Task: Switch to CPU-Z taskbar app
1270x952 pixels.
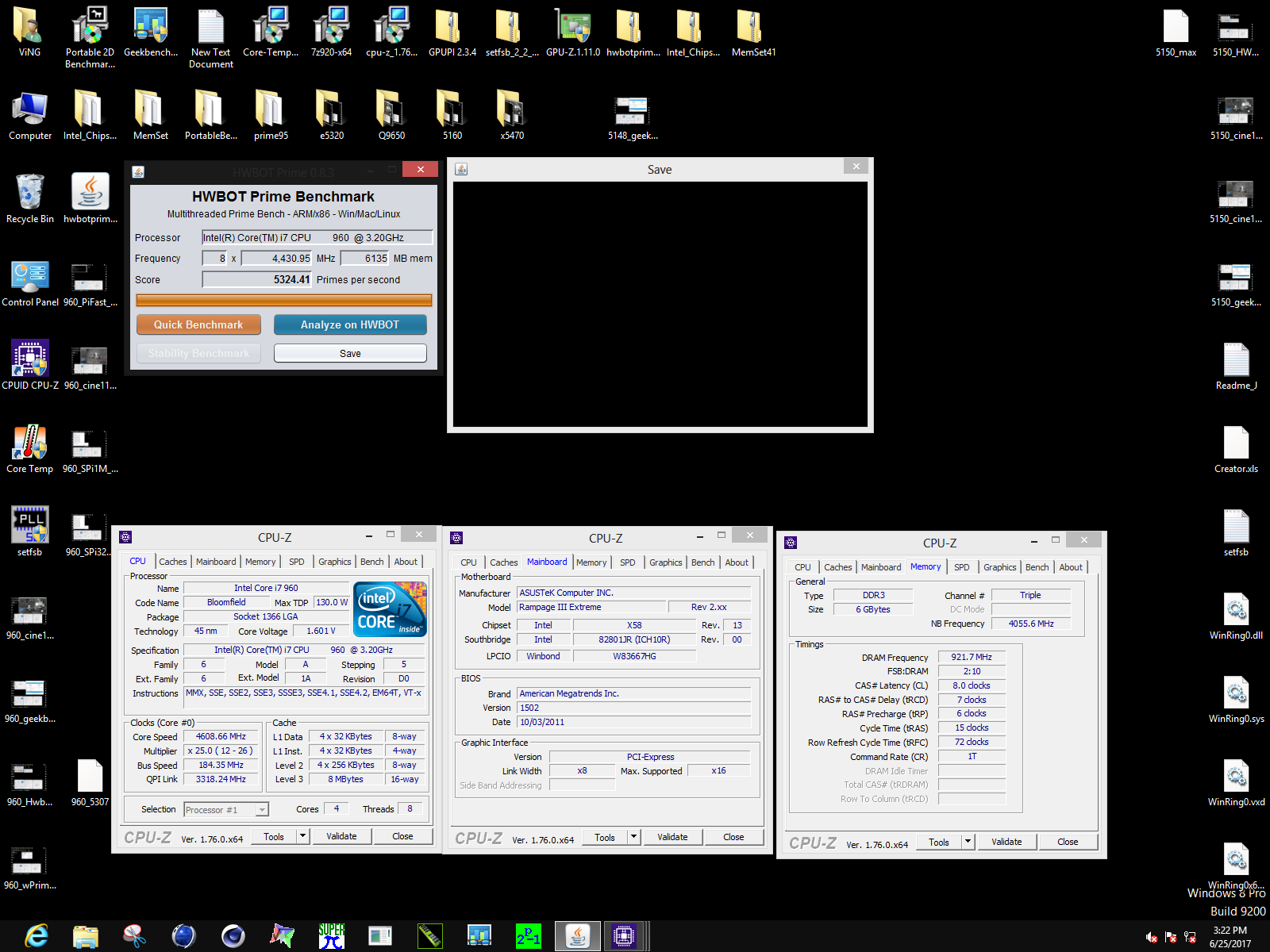Action: (625, 936)
